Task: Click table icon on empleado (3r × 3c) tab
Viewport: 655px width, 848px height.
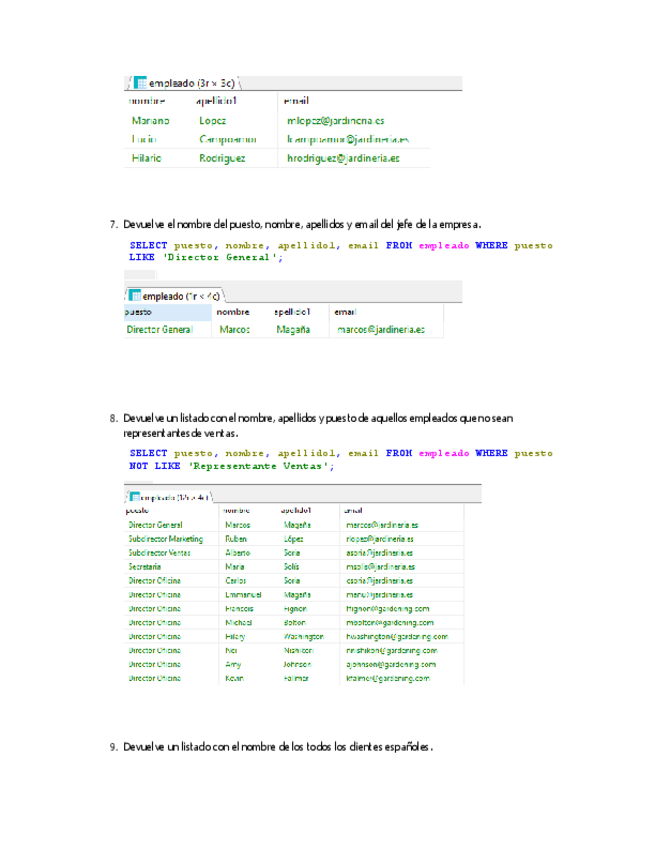Action: [x=140, y=83]
